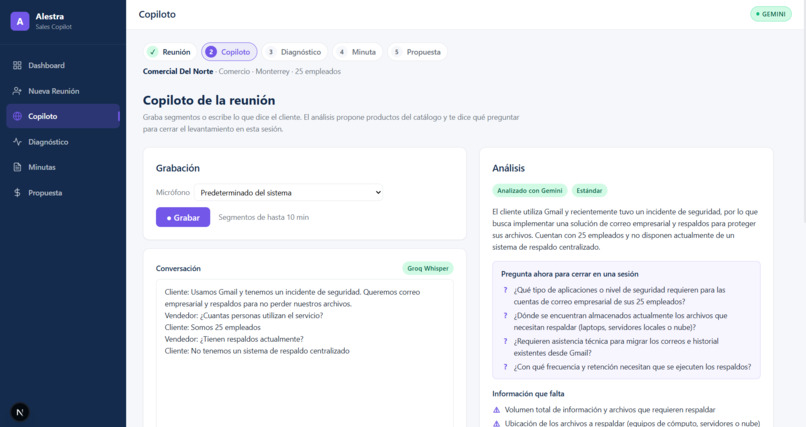
Task: Click the number 2 circle on Copiloto step
Action: (211, 52)
